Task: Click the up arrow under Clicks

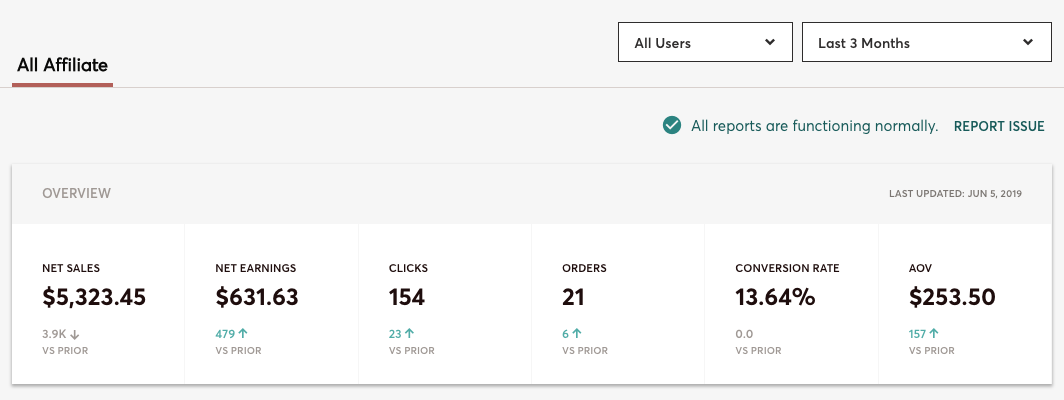Action: pyautogui.click(x=410, y=334)
